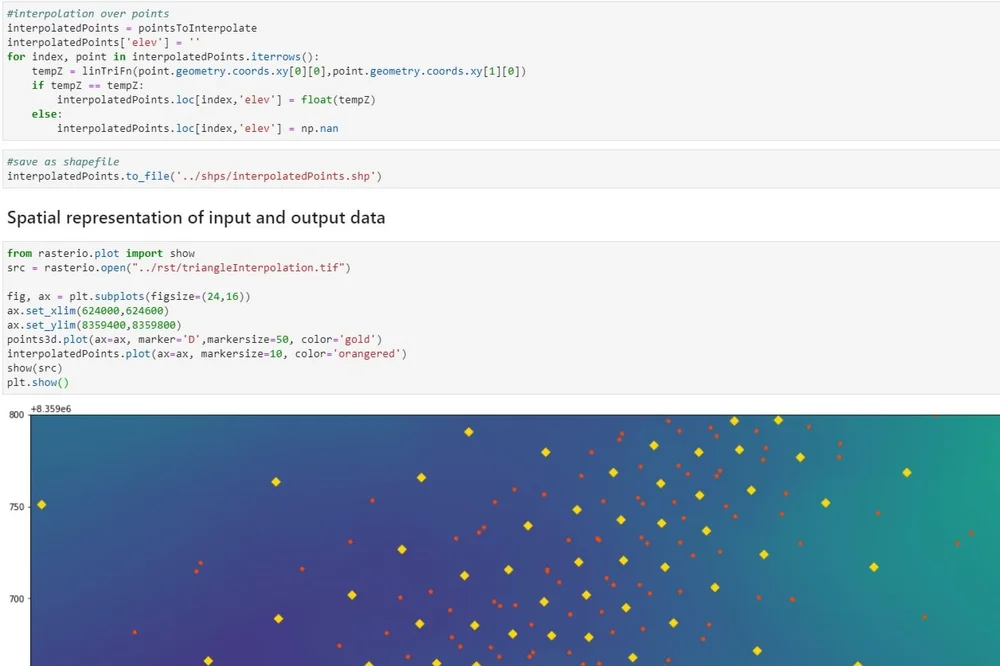This screenshot has height=666, width=1000.
Task: Click the 750 y-axis tick label
Action: (x=15, y=505)
